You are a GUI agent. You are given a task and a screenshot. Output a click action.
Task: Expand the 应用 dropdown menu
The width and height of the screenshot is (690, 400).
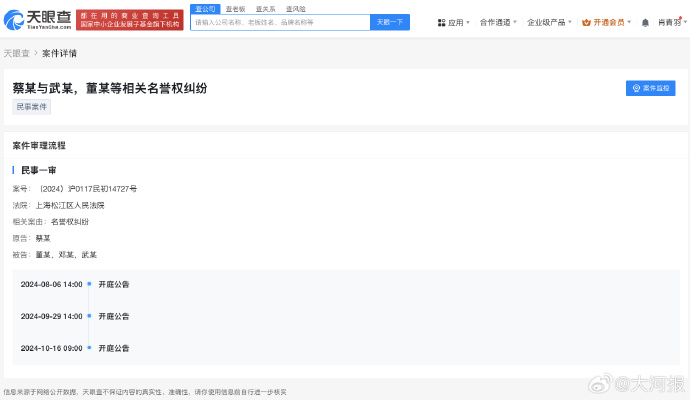pyautogui.click(x=468, y=22)
